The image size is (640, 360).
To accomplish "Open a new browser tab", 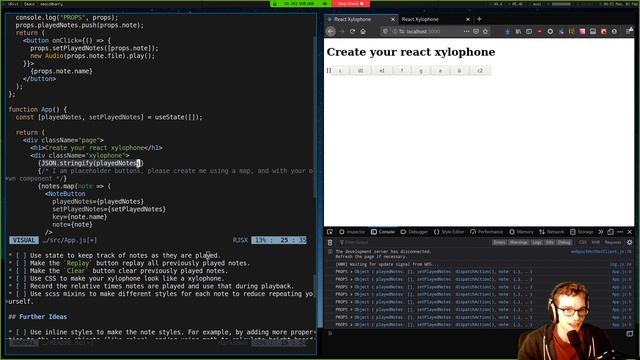I will pos(479,19).
